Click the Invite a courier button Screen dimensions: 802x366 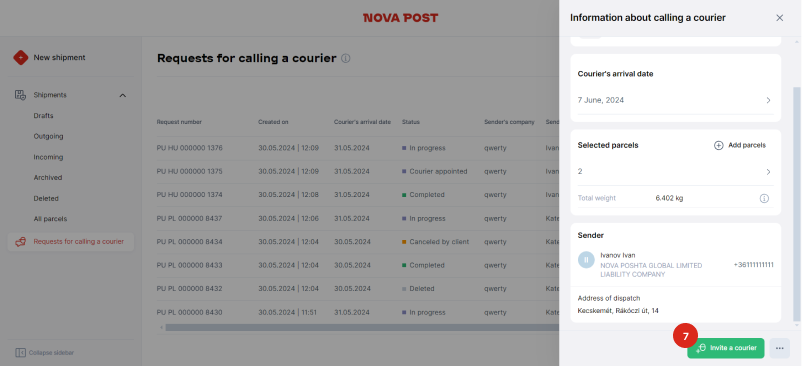coord(726,348)
